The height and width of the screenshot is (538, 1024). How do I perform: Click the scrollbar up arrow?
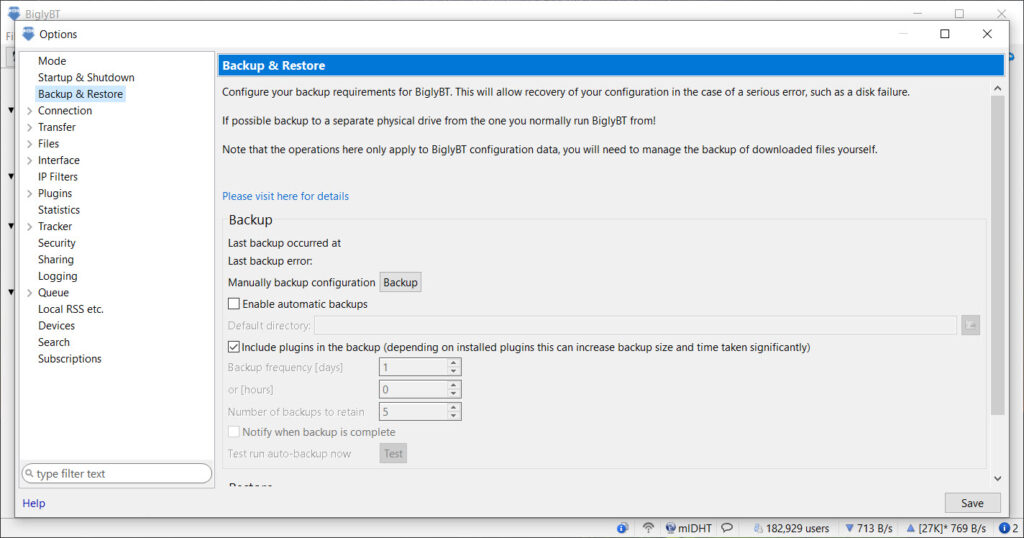click(997, 88)
